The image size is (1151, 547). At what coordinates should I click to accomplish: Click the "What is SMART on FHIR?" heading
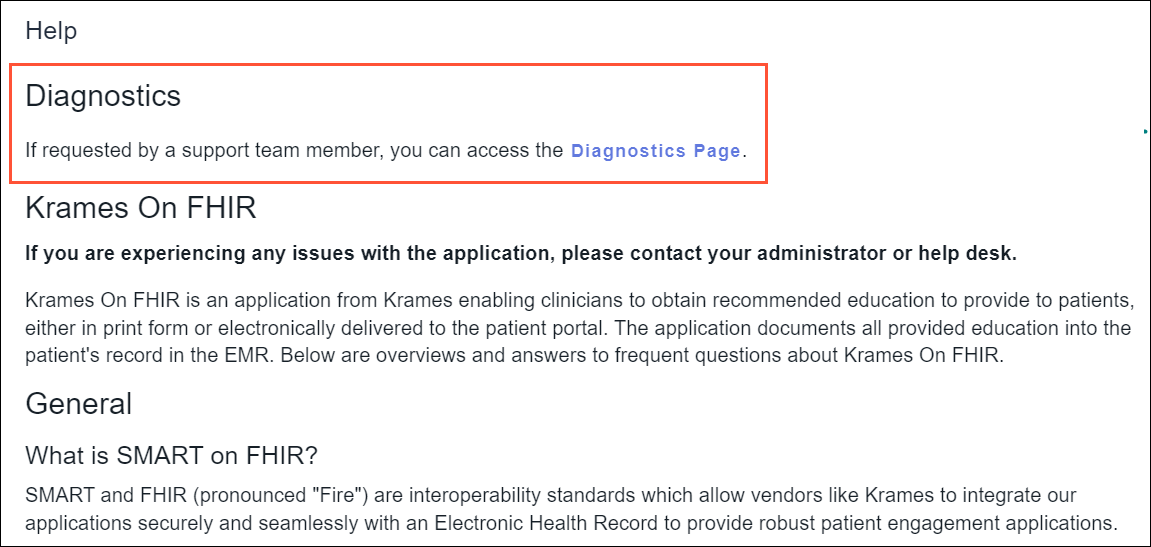click(x=171, y=456)
